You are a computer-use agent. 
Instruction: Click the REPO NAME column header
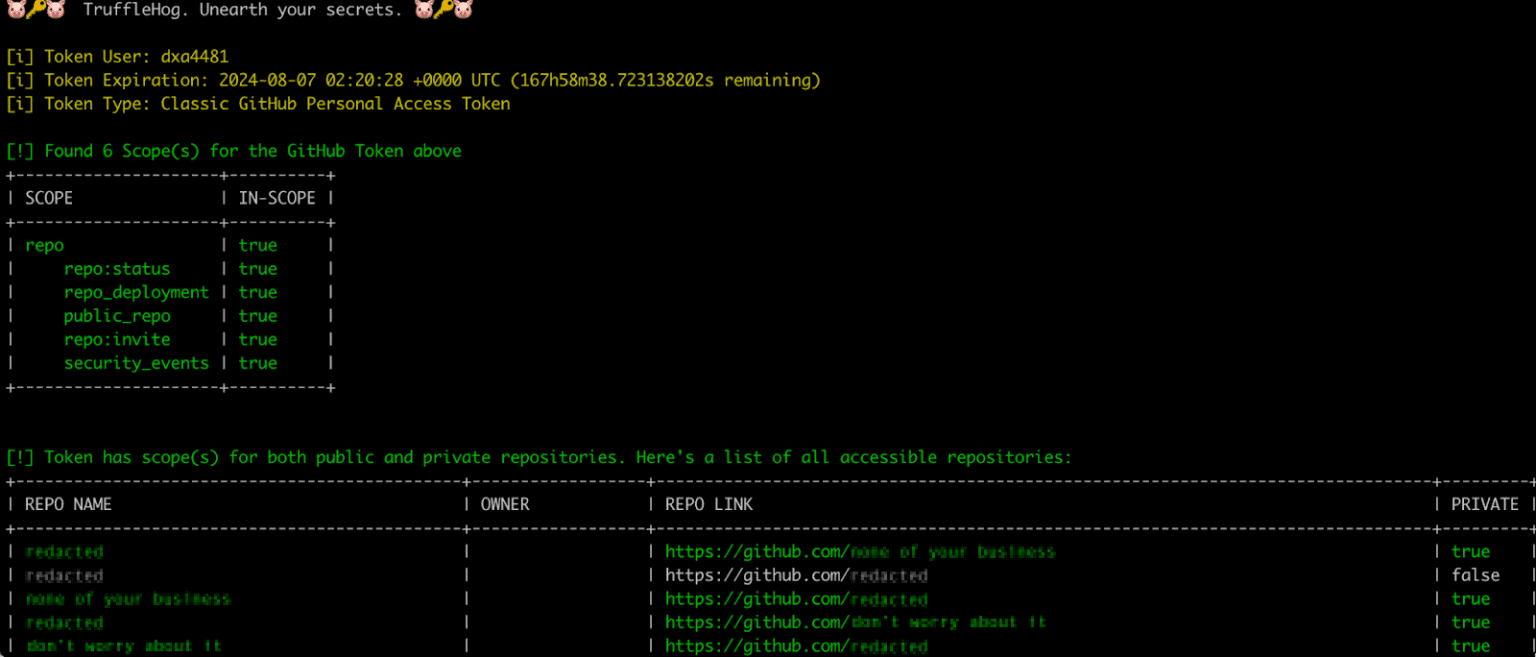68,504
